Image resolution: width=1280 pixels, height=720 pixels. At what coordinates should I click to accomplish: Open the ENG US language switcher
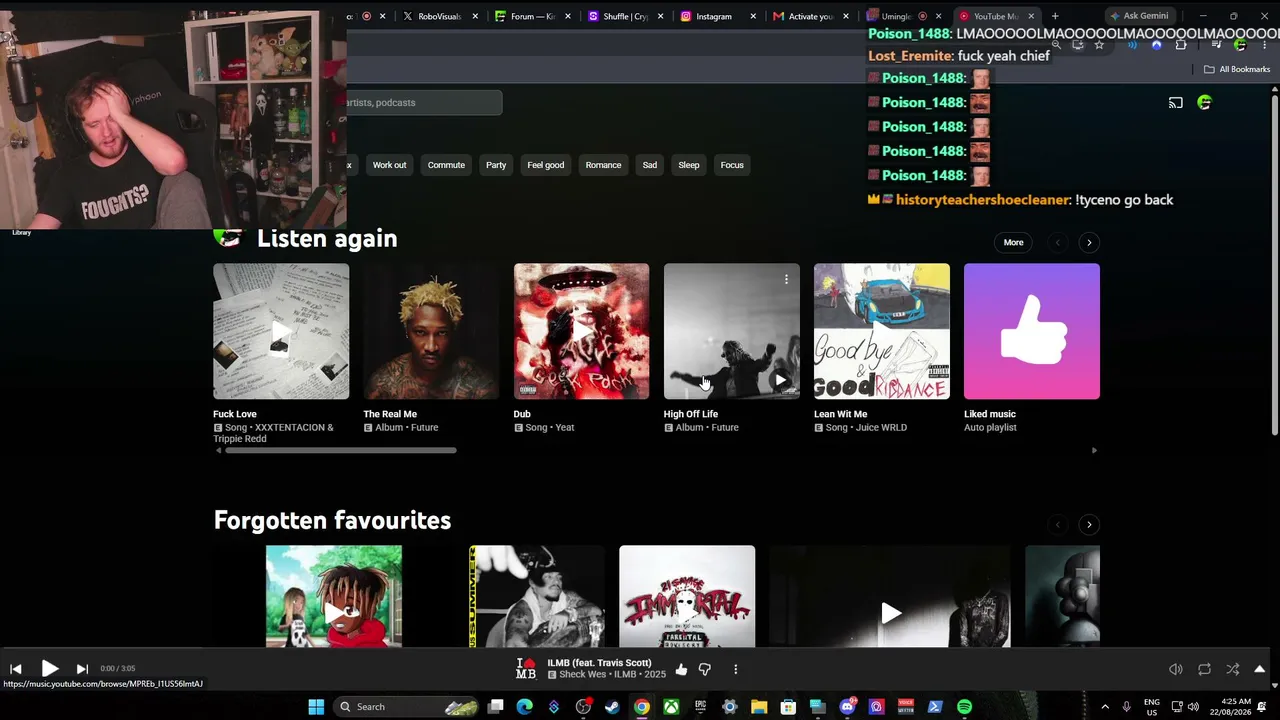(1152, 707)
